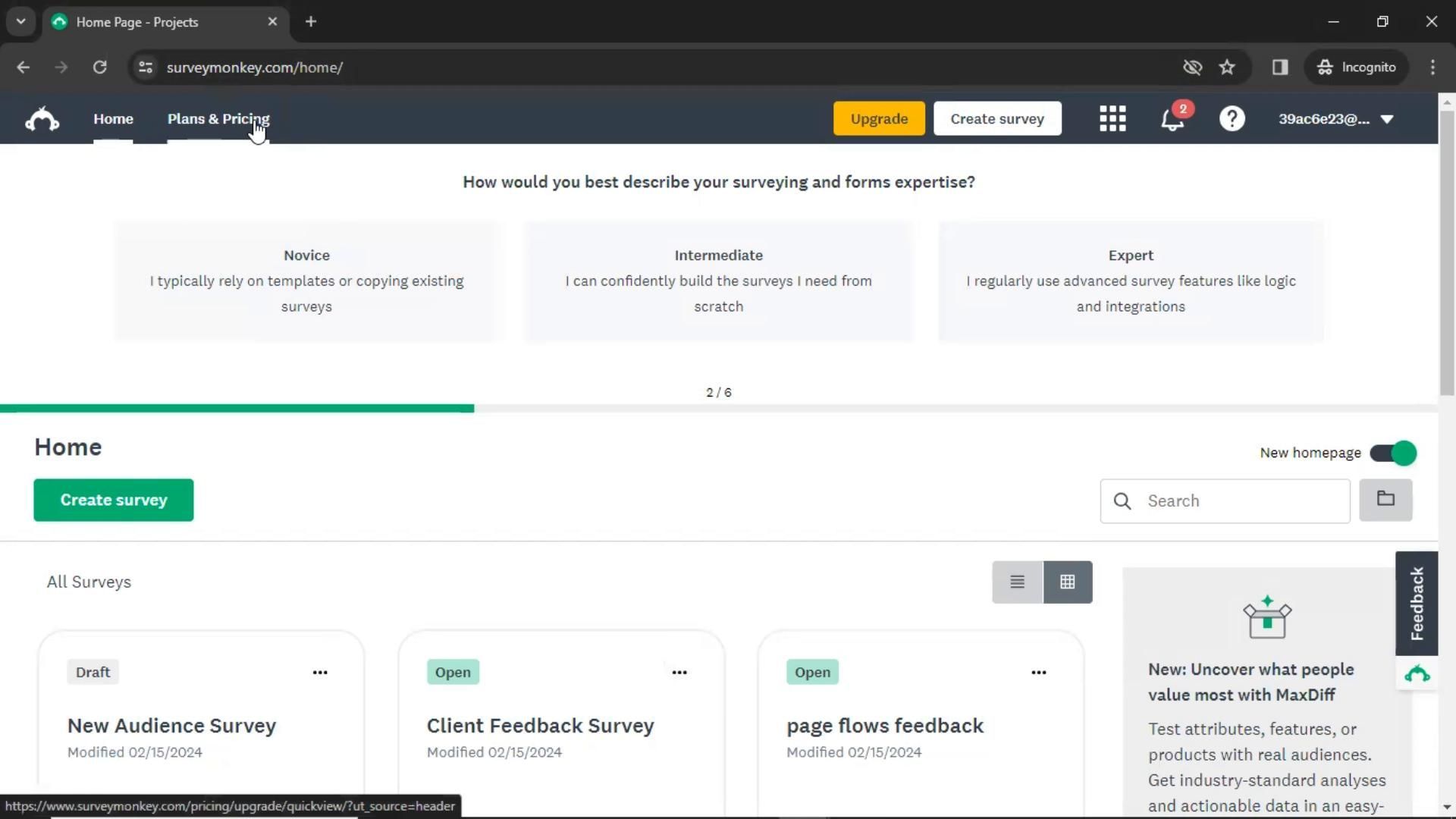This screenshot has height=819, width=1456.
Task: Open options menu on New Audience Survey
Action: pyautogui.click(x=320, y=673)
